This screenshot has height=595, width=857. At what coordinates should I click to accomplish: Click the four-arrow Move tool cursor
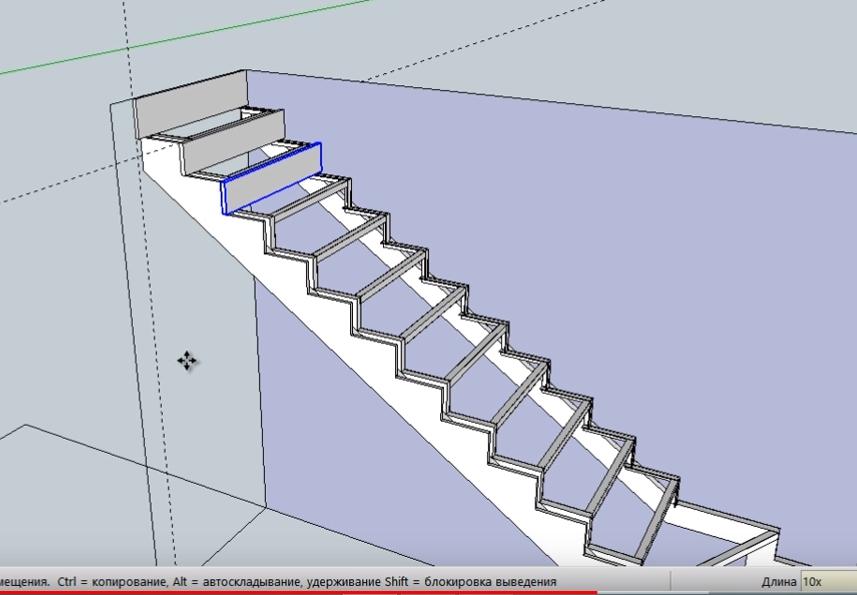(x=187, y=361)
